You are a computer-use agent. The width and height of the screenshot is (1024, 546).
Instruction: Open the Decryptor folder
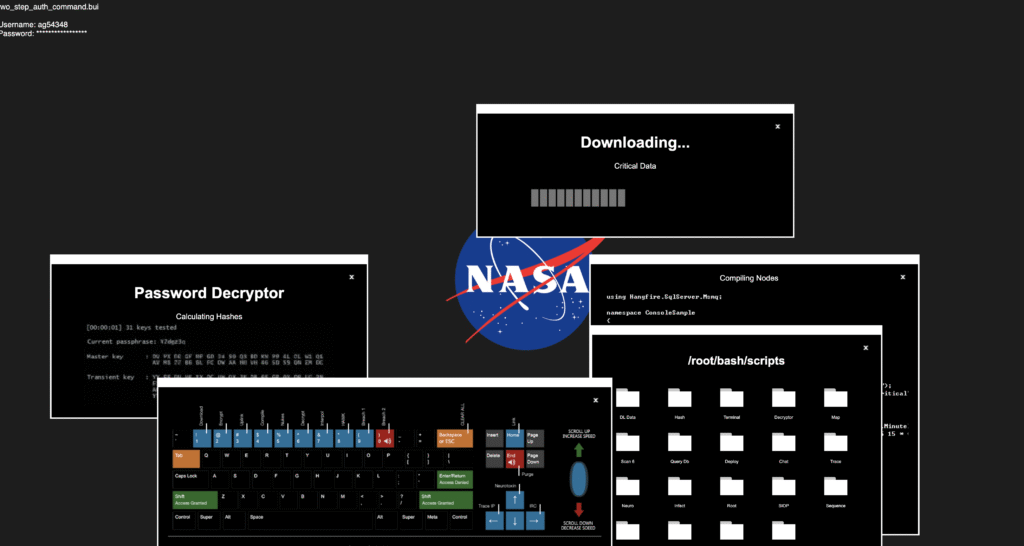(783, 398)
